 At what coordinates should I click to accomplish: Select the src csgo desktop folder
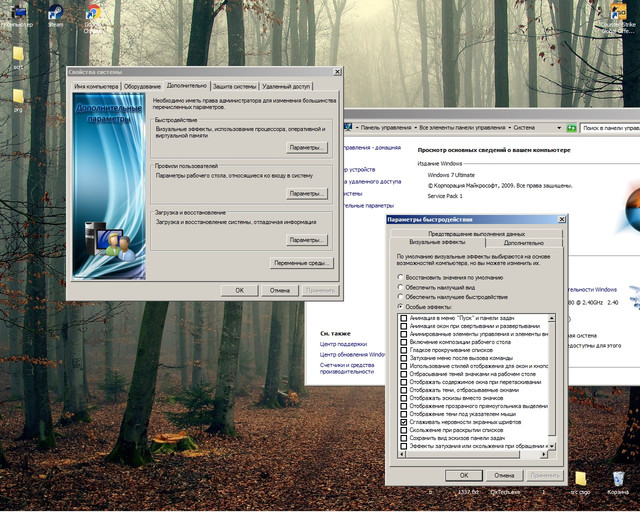pyautogui.click(x=580, y=483)
